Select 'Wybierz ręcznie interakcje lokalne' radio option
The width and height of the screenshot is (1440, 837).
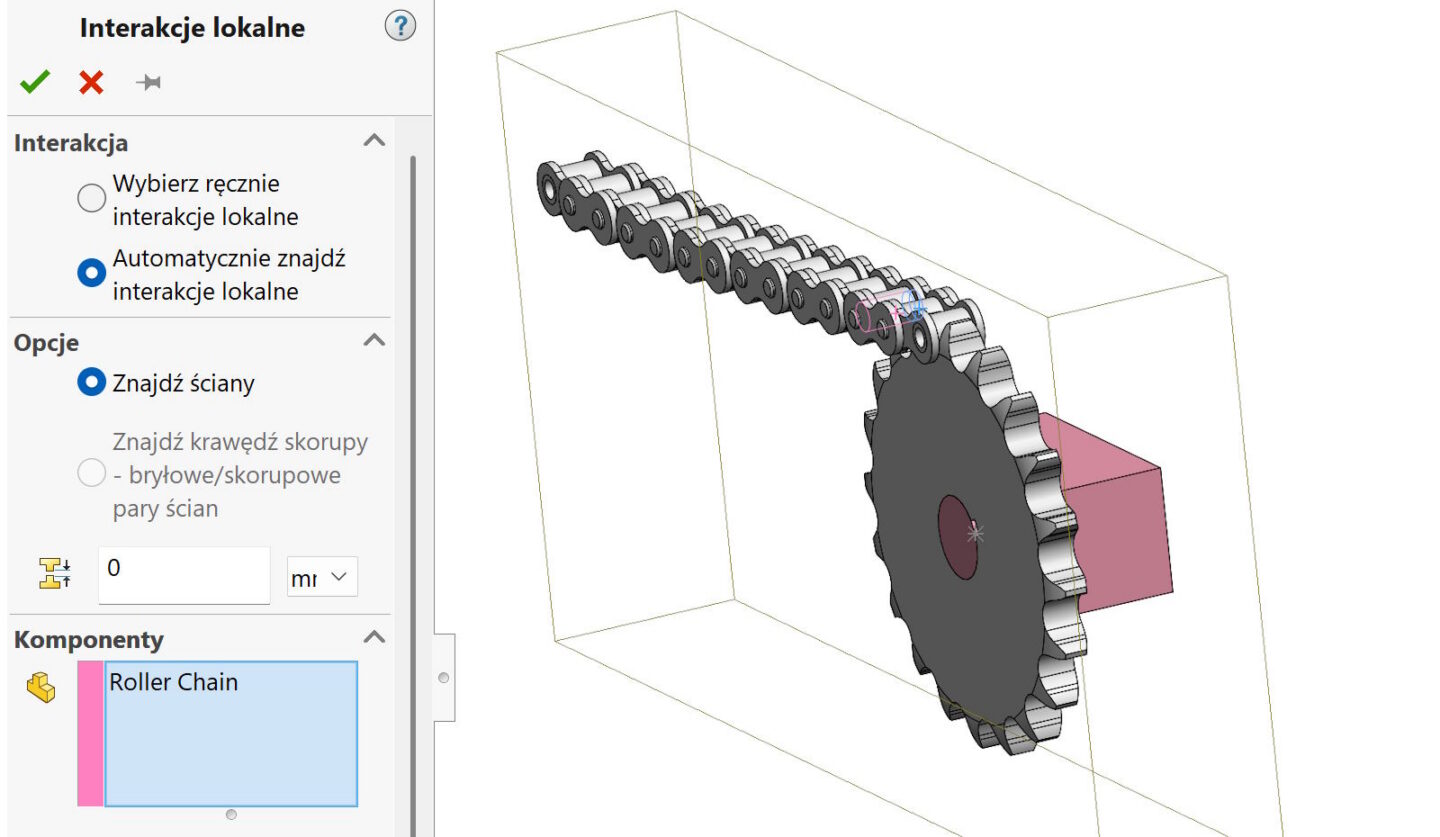(x=91, y=198)
